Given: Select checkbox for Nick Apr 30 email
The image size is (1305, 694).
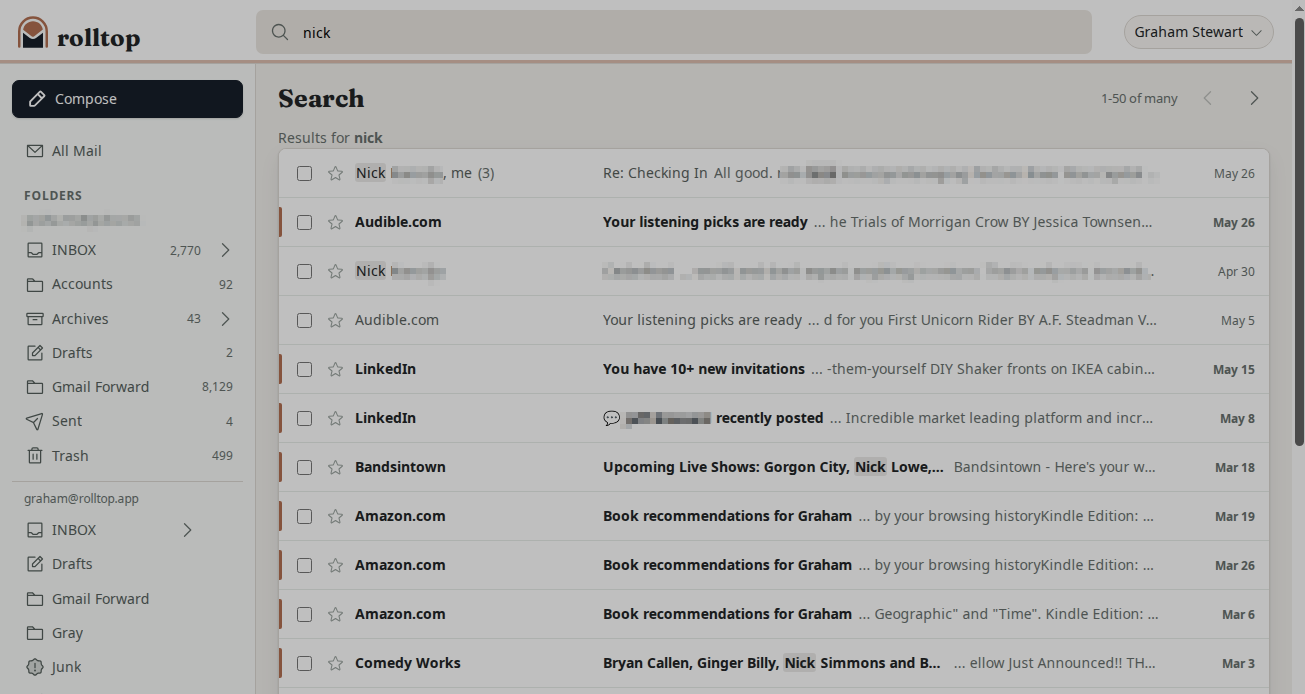Looking at the screenshot, I should click(305, 271).
